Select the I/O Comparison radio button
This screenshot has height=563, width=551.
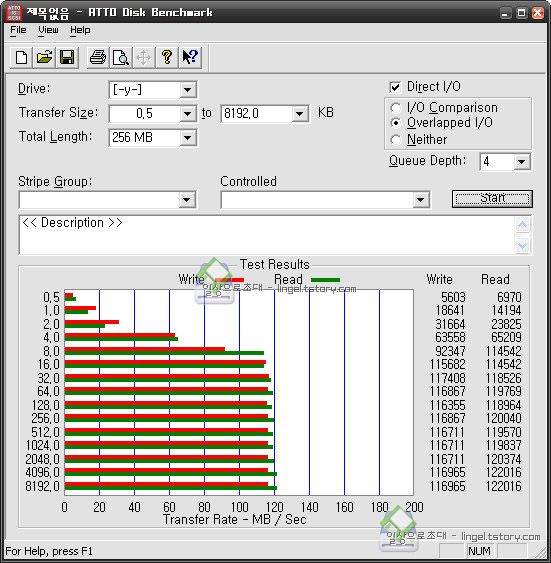tap(396, 108)
